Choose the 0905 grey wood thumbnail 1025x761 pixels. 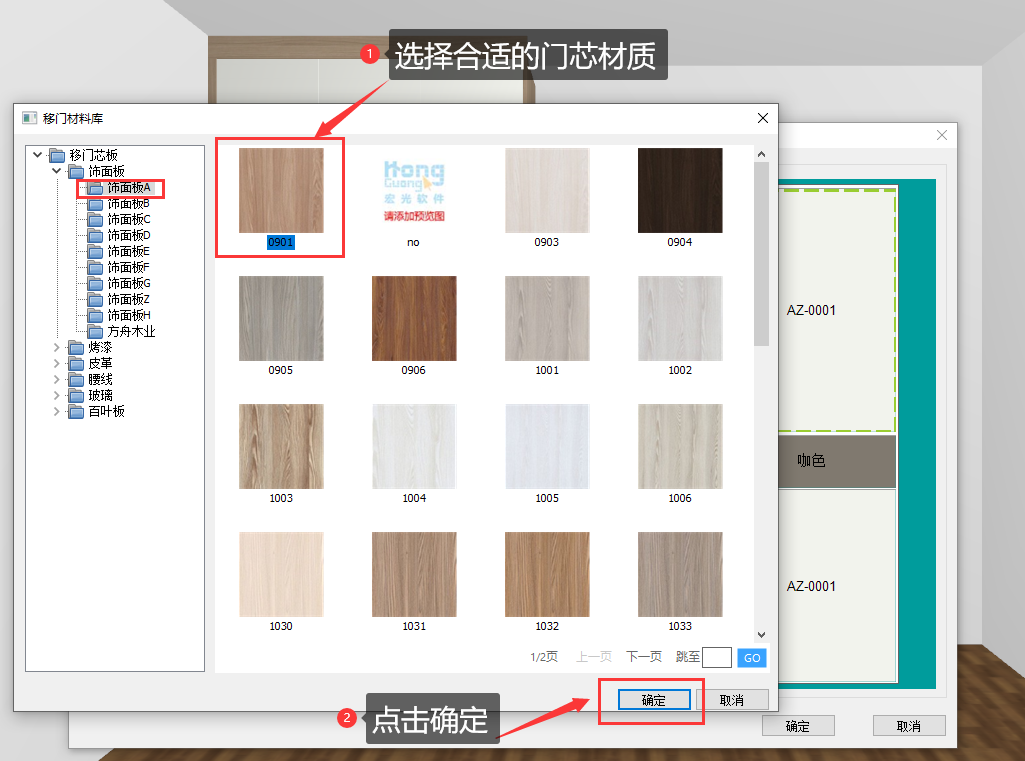pyautogui.click(x=281, y=318)
